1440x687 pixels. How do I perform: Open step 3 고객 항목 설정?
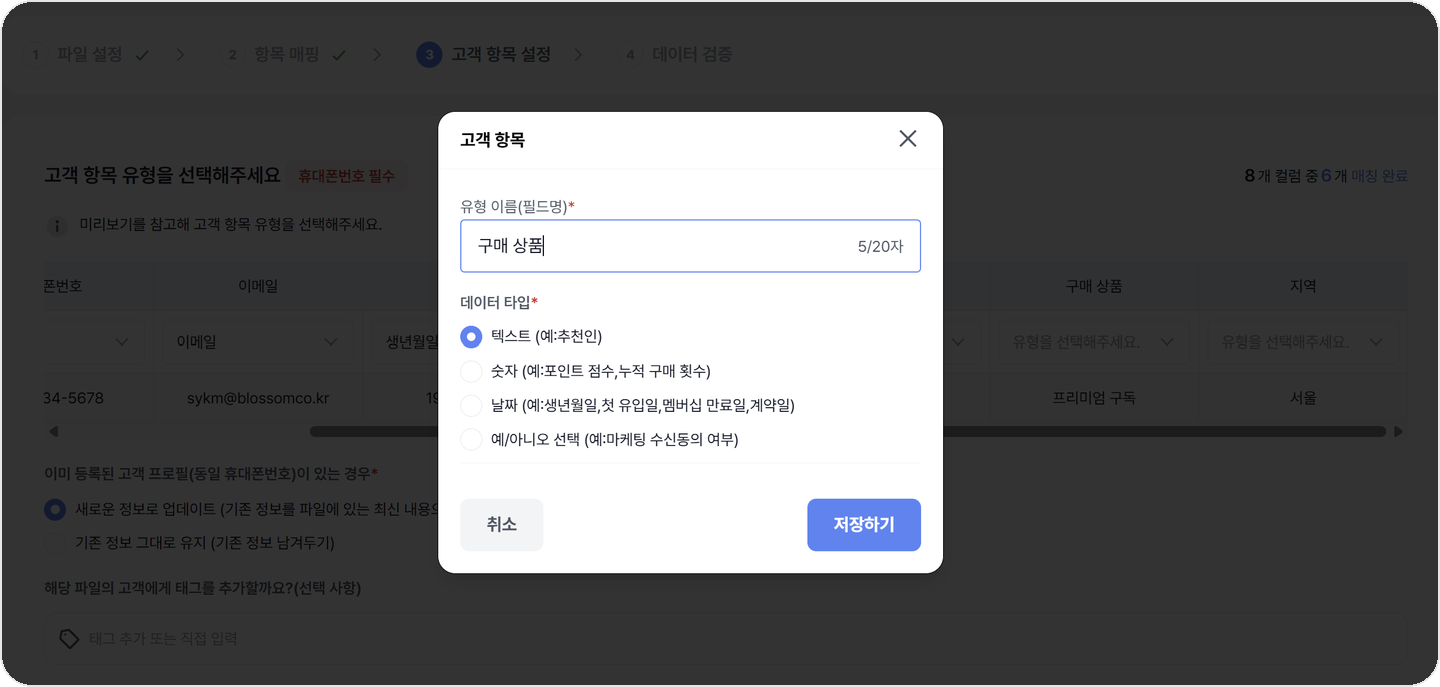tap(484, 54)
